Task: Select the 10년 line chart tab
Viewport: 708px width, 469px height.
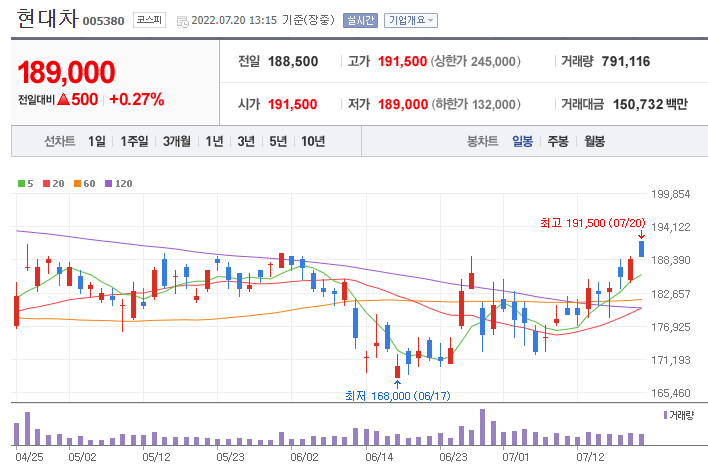Action: pyautogui.click(x=313, y=141)
